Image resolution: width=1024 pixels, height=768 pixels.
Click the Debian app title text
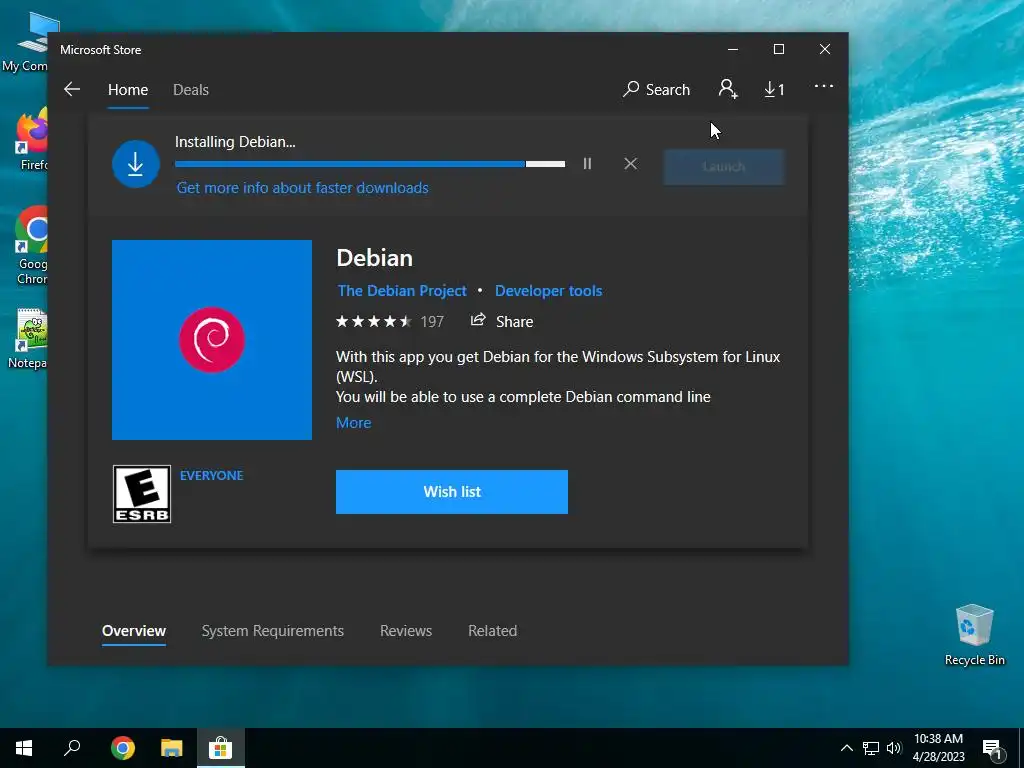click(375, 258)
